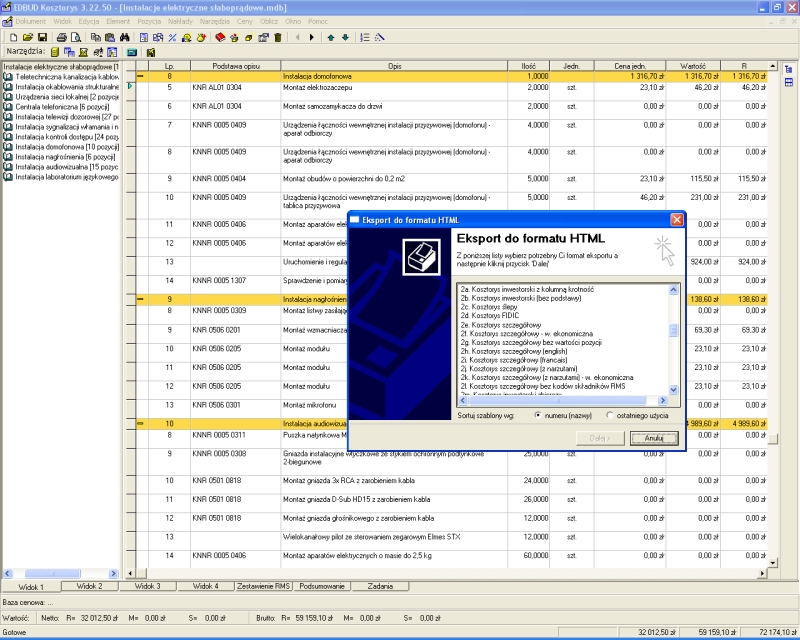Collapse the 'Instalacja domofonowa' section row
The height and width of the screenshot is (640, 800).
point(141,76)
